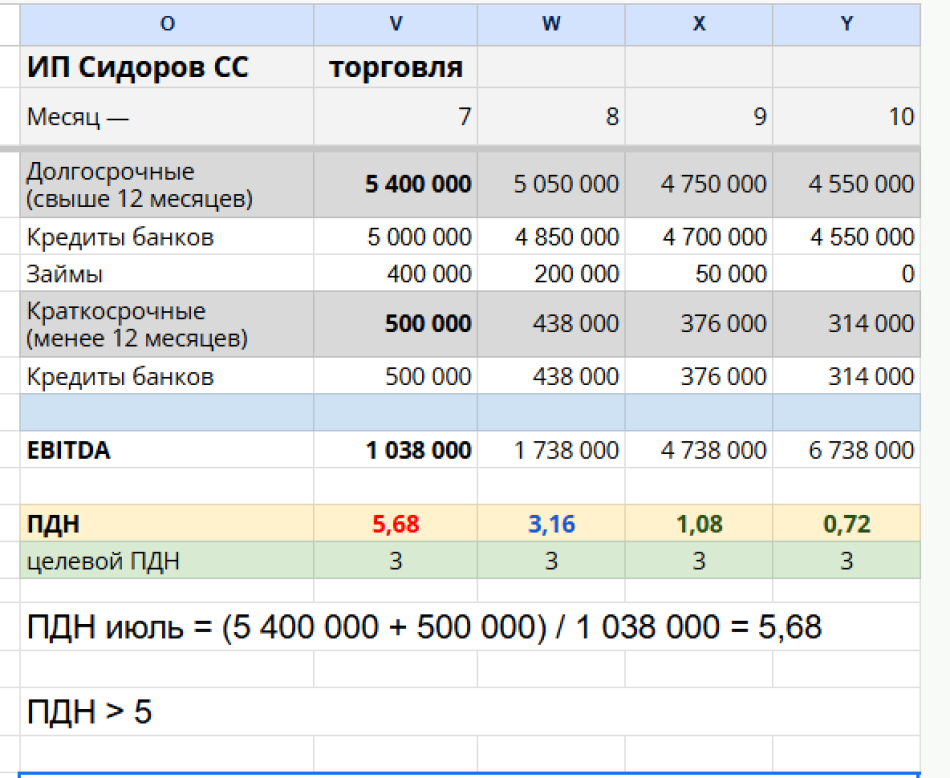Select the 'ПДН > 5' text cell
This screenshot has width=950, height=778.
(x=89, y=712)
